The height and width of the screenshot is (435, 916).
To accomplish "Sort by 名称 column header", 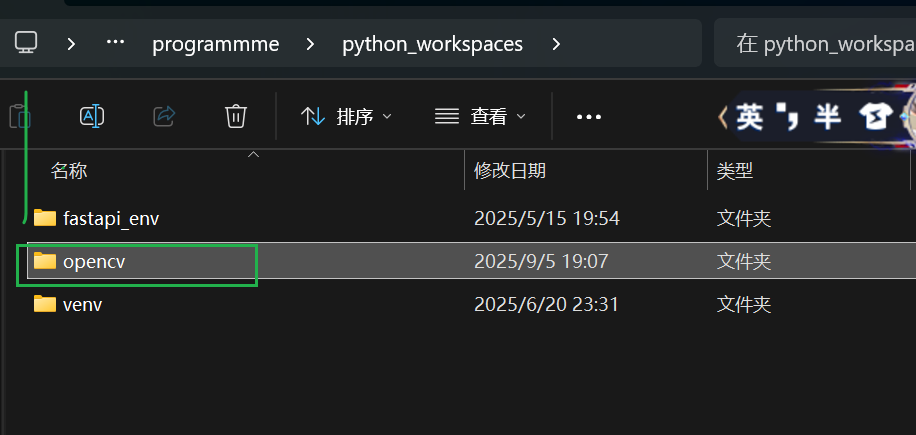I will 69,170.
